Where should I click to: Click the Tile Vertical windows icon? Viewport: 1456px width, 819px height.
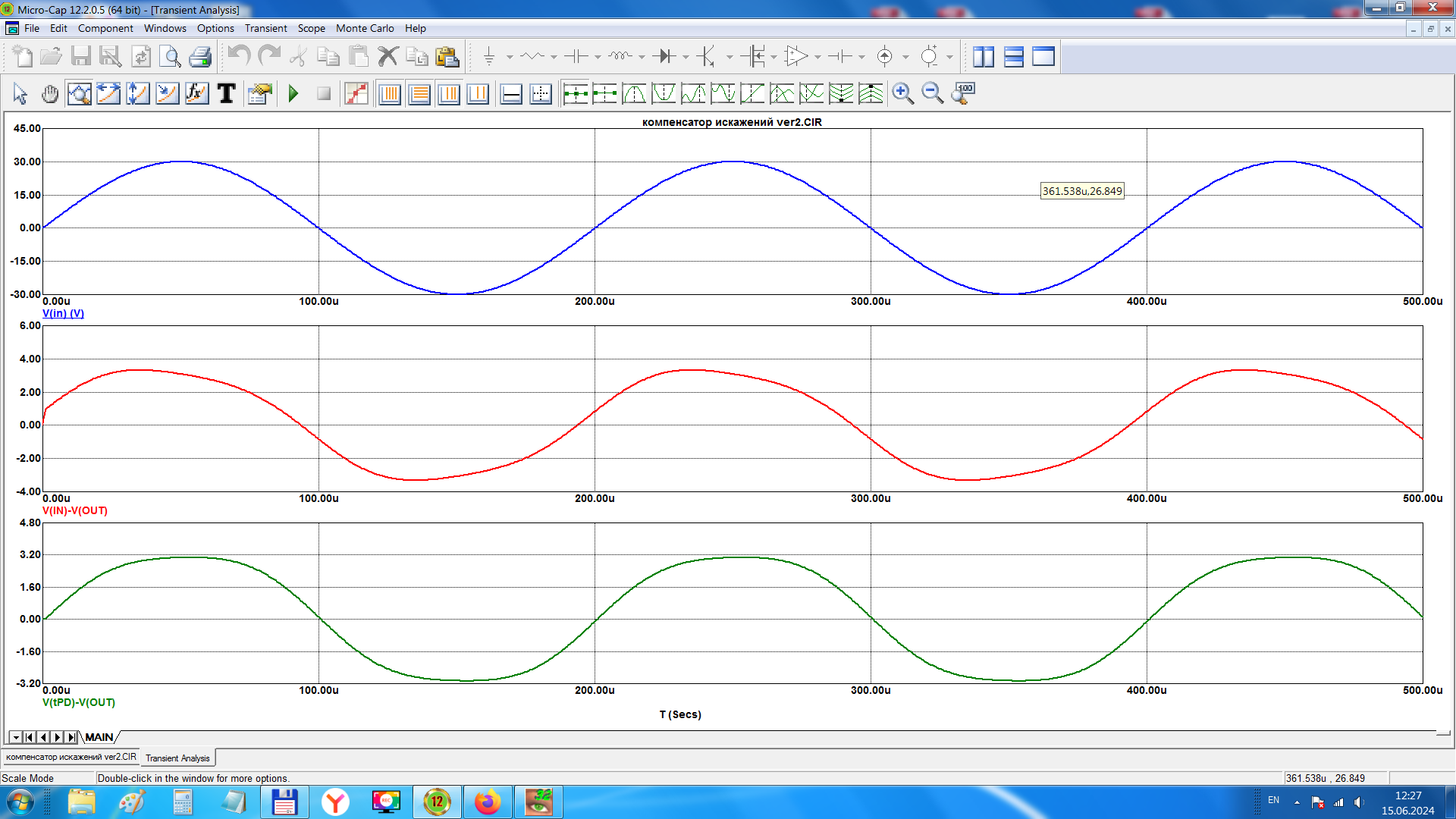[x=984, y=57]
